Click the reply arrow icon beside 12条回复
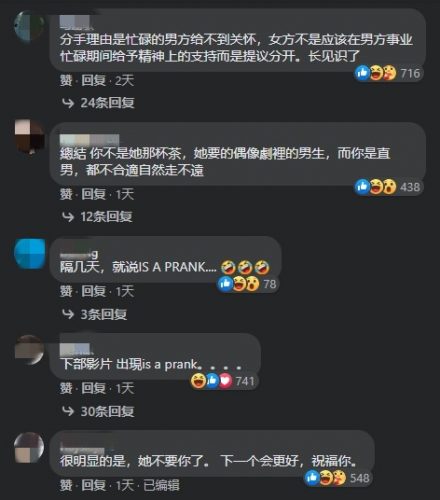Image resolution: width=440 pixels, height=500 pixels. 68,217
